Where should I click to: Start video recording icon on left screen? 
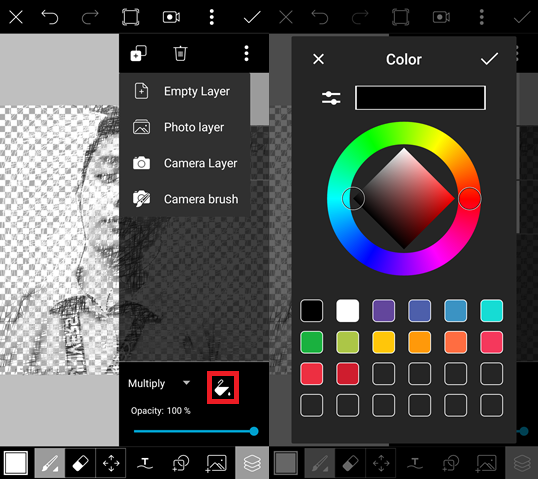pos(171,17)
